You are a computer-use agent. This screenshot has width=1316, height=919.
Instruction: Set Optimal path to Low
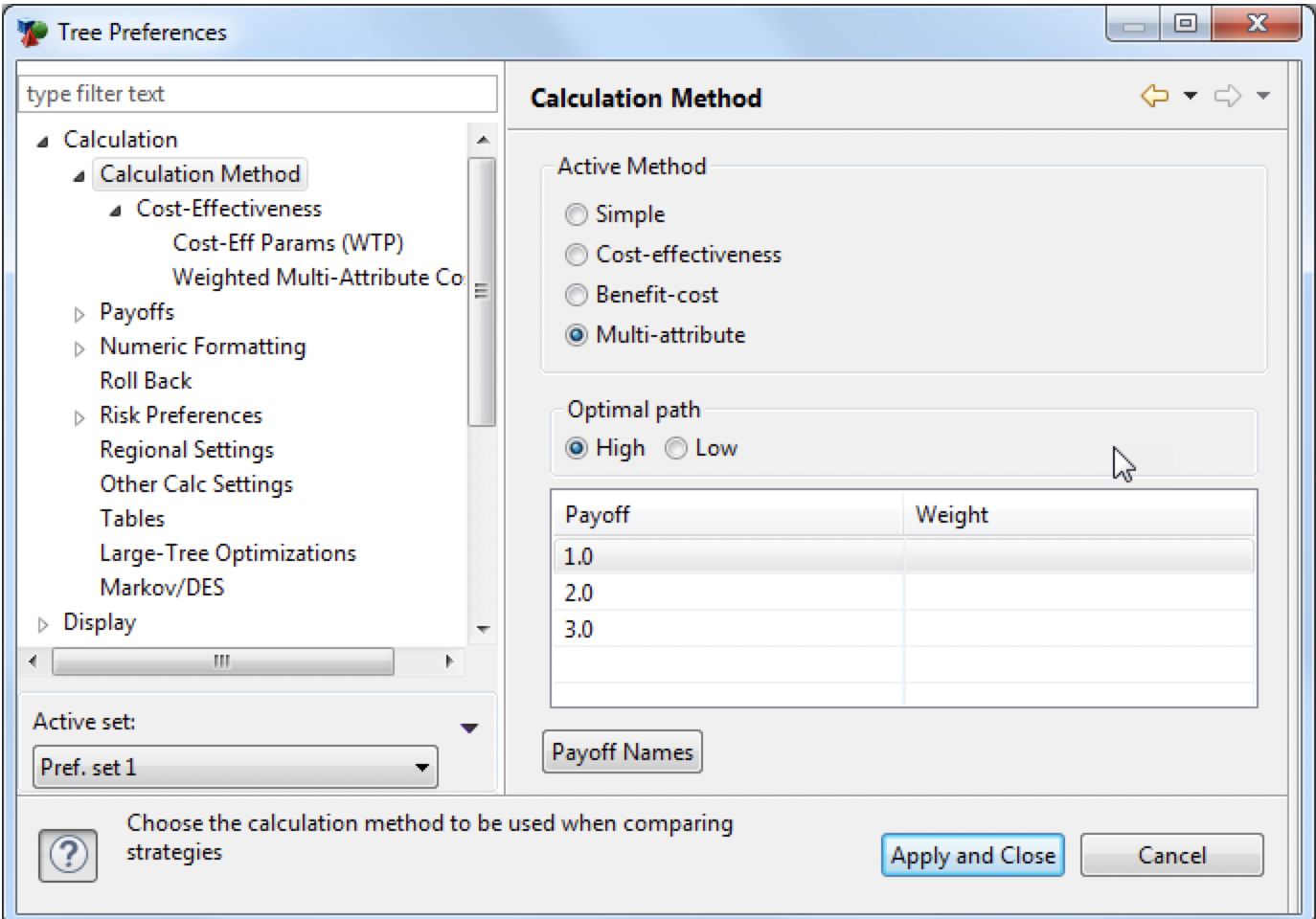tap(675, 447)
